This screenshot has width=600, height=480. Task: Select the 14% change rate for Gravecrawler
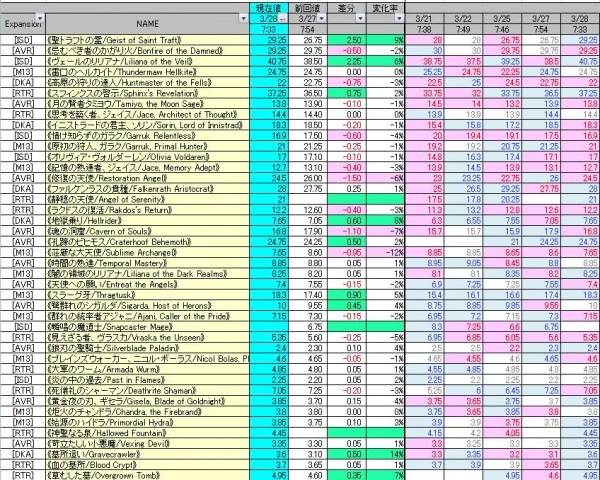click(386, 454)
